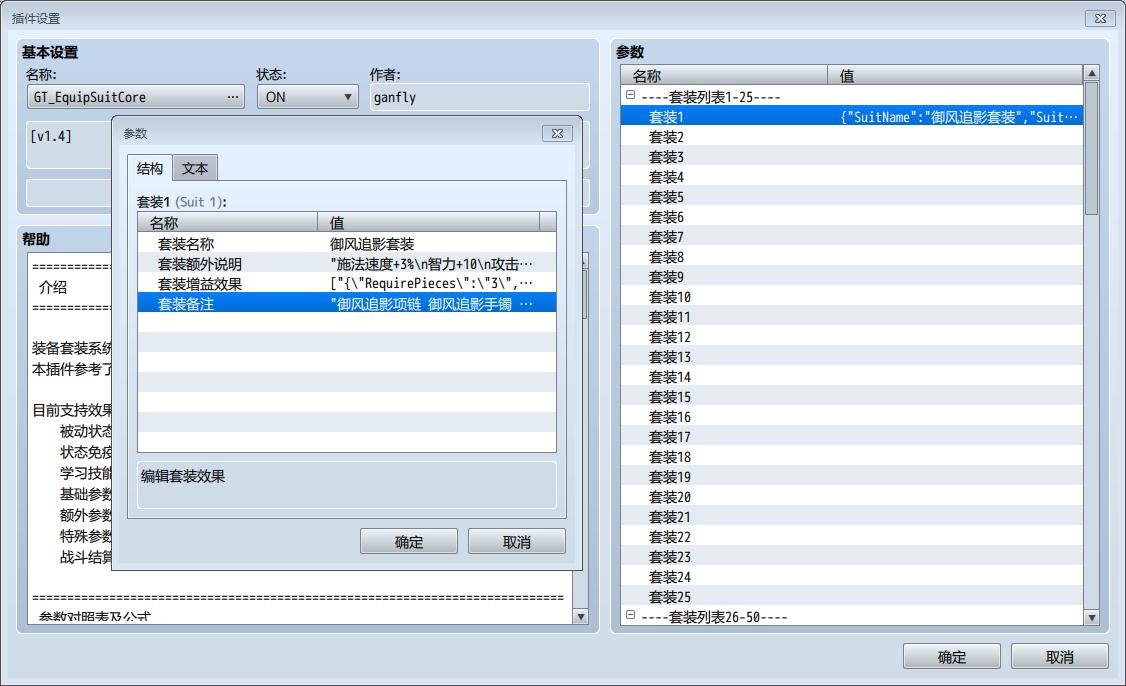Screen dimensions: 1126x686
Task: Select 套装5 in the parameter list
Action: [x=852, y=197]
